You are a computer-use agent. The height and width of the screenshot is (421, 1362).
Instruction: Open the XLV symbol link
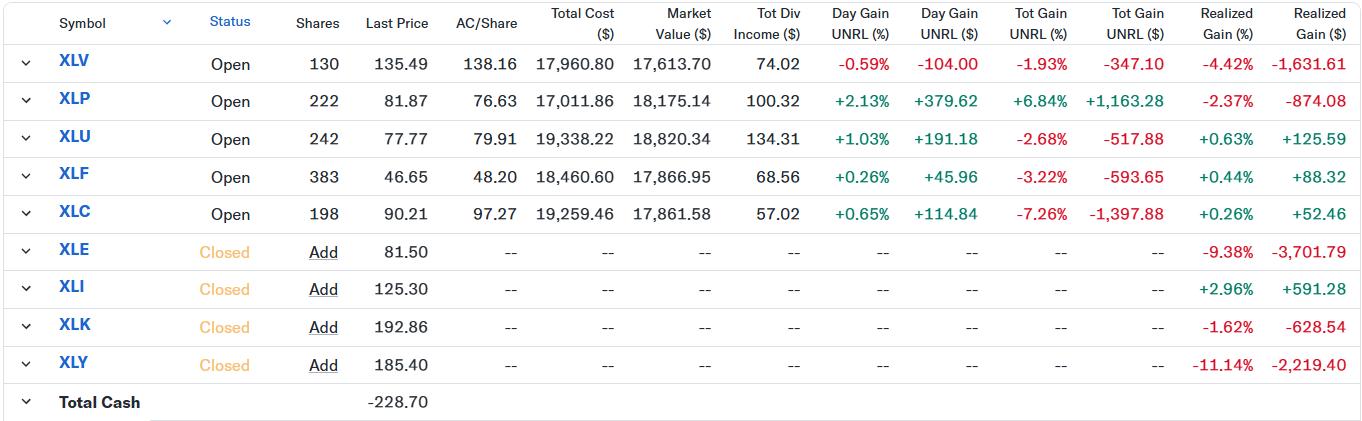[74, 61]
